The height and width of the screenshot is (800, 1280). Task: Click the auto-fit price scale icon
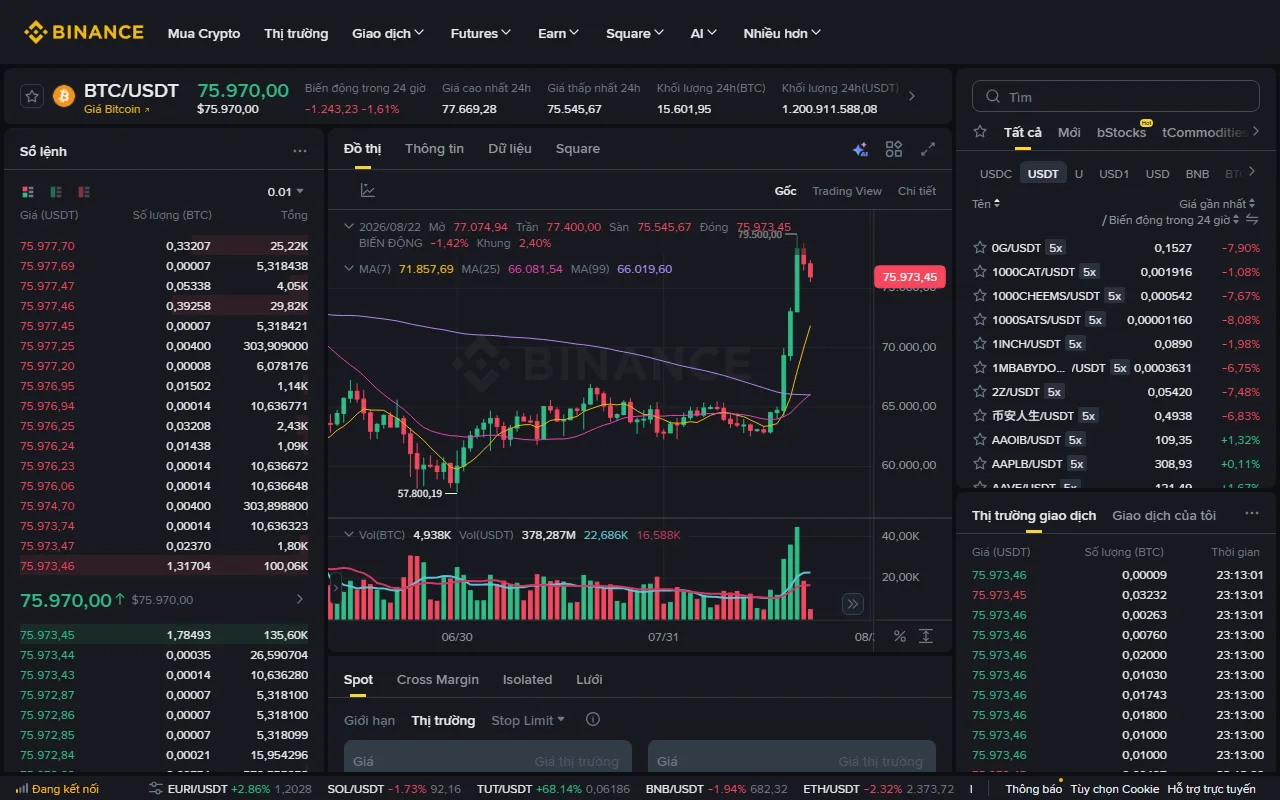click(926, 636)
